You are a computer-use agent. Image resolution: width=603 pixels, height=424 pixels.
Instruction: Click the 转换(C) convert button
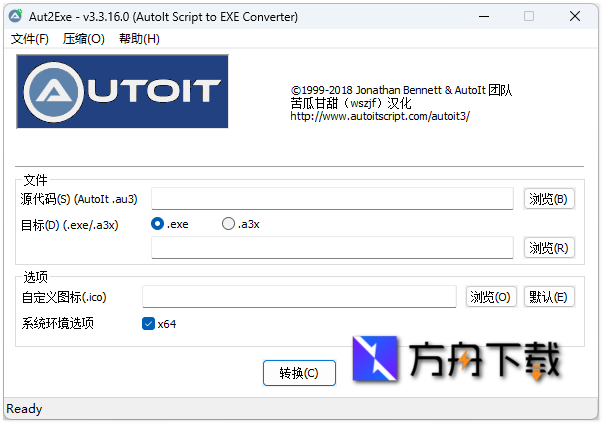299,373
